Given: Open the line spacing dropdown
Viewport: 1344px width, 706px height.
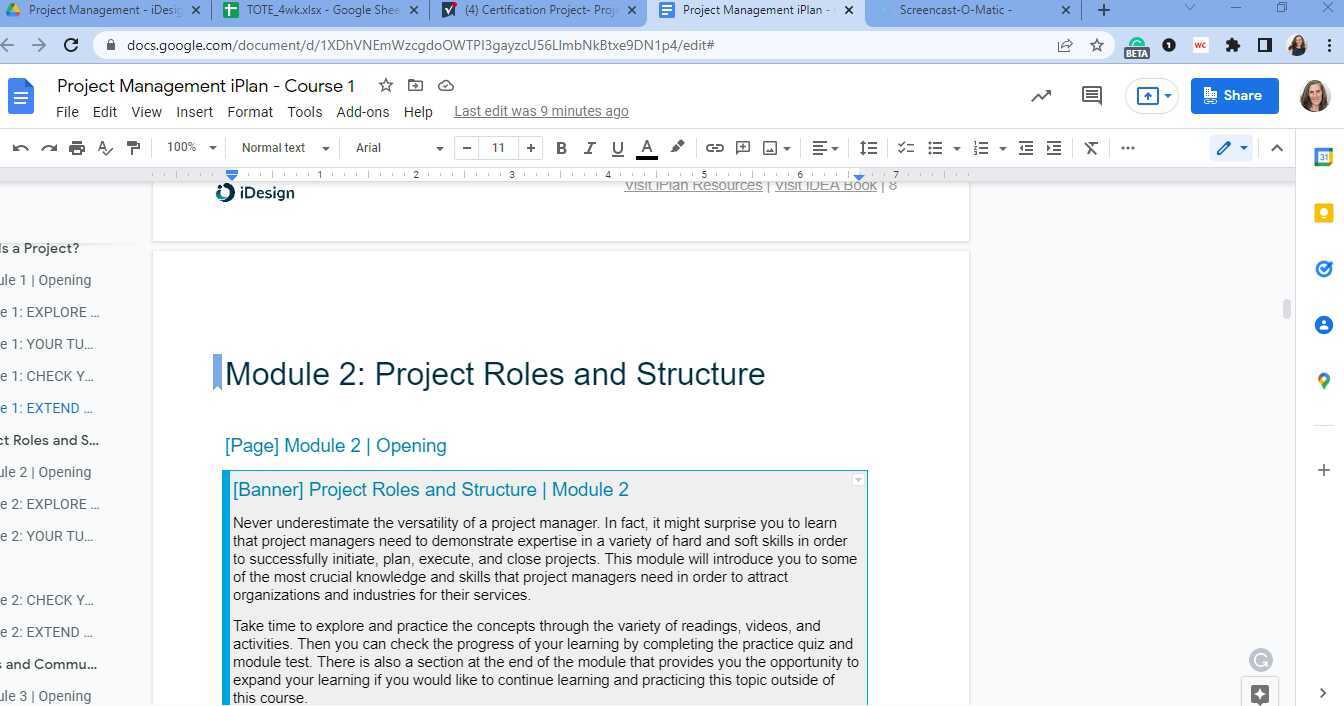Looking at the screenshot, I should point(868,147).
